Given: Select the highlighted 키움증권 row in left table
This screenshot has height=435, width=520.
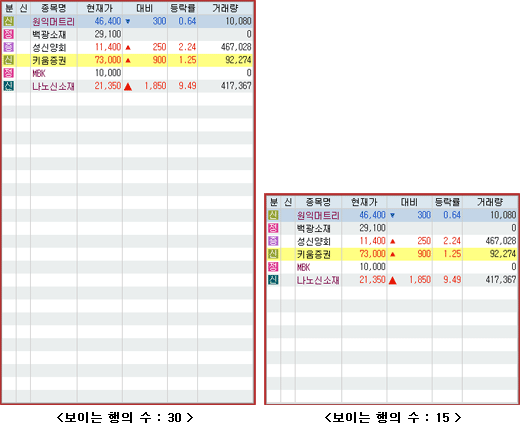Looking at the screenshot, I should coord(127,60).
